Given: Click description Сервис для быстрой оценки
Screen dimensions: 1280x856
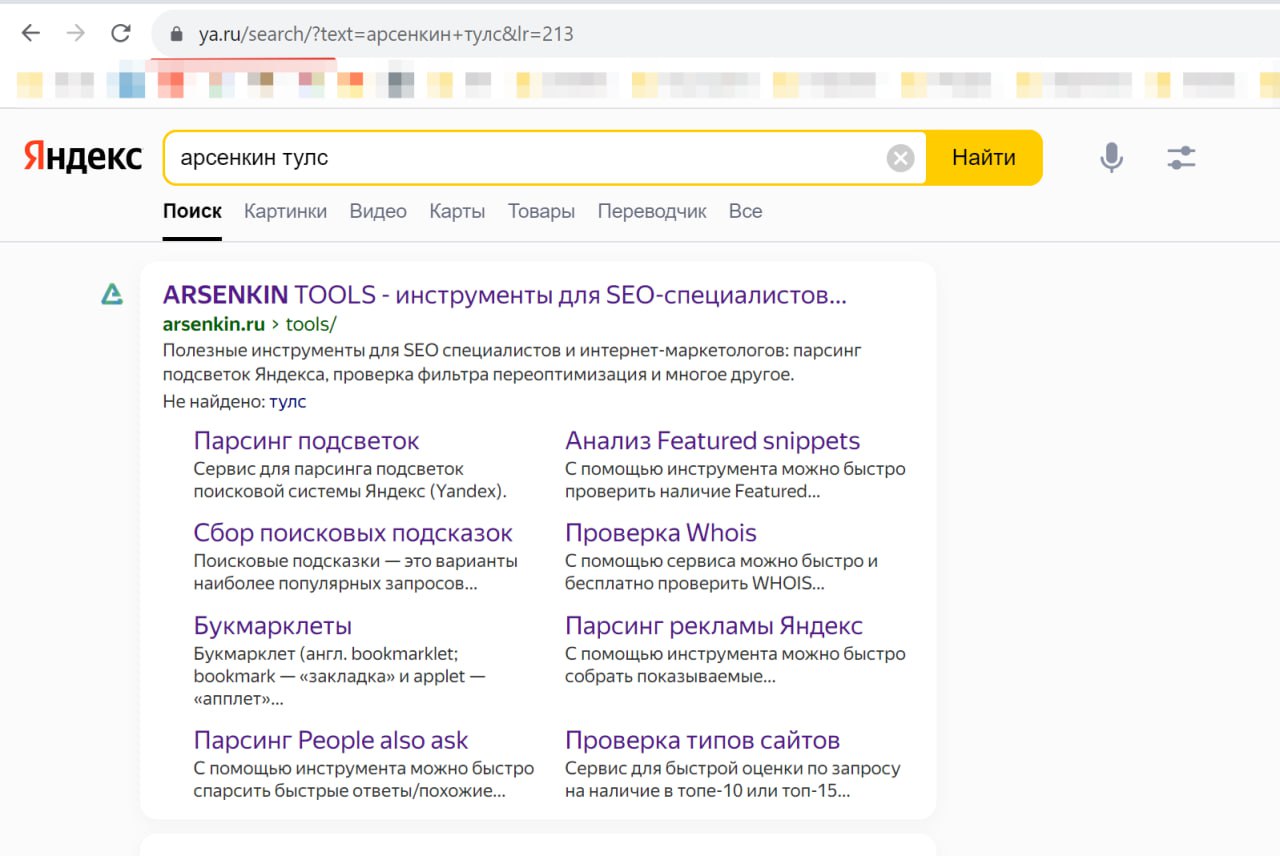Looking at the screenshot, I should tap(733, 780).
